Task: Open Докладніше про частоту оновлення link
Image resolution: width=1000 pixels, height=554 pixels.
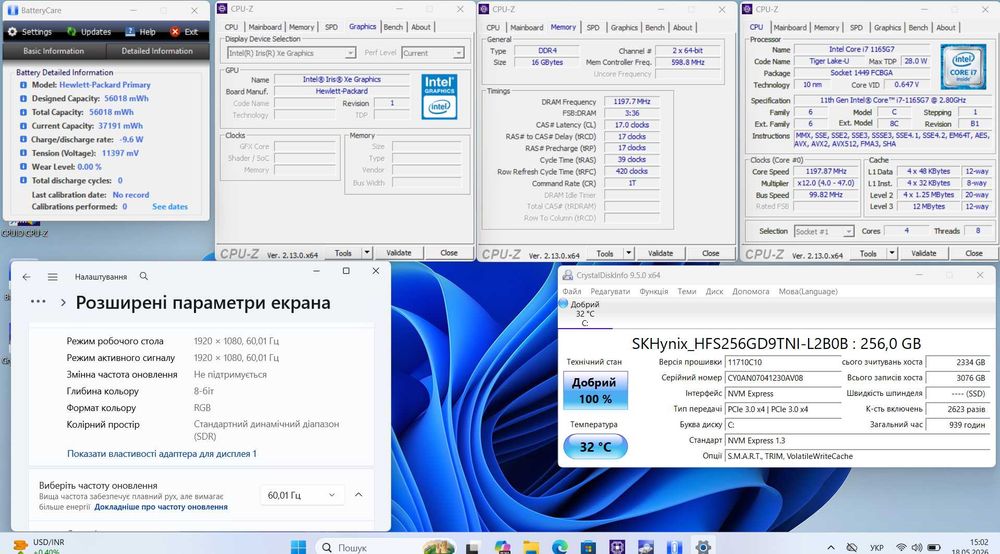Action: pyautogui.click(x=161, y=507)
